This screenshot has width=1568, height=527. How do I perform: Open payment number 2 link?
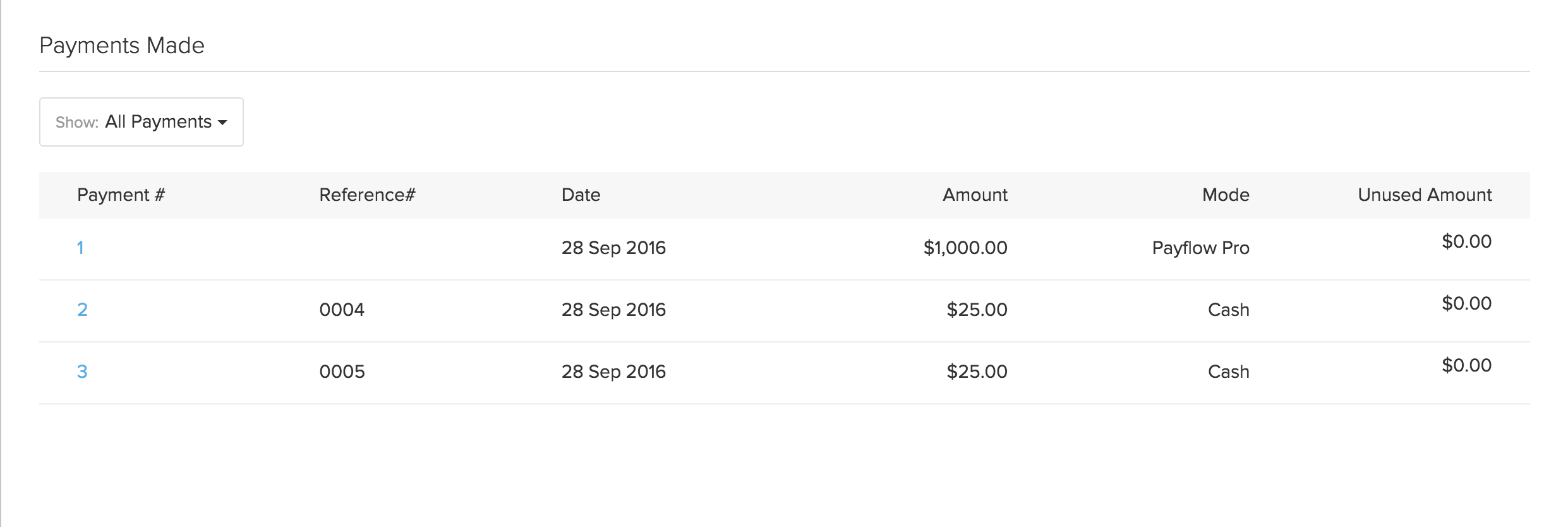82,310
